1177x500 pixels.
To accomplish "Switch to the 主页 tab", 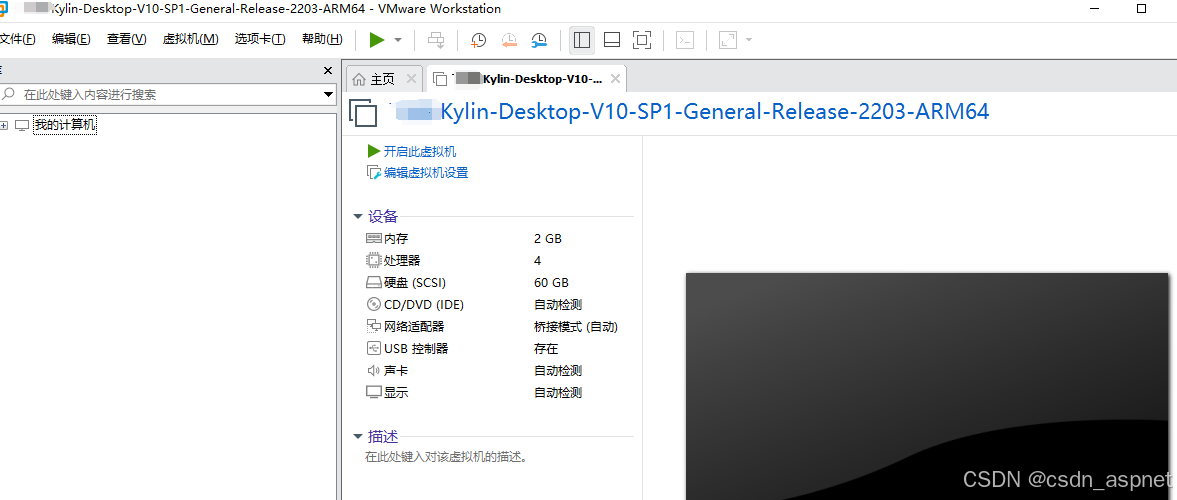I will pyautogui.click(x=383, y=79).
